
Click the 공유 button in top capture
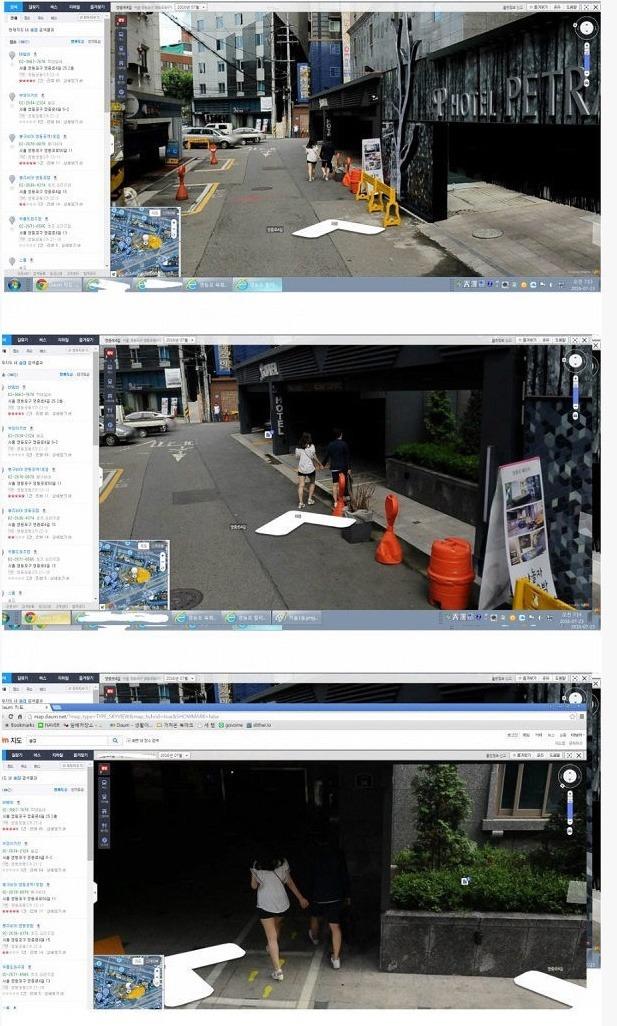pos(557,7)
